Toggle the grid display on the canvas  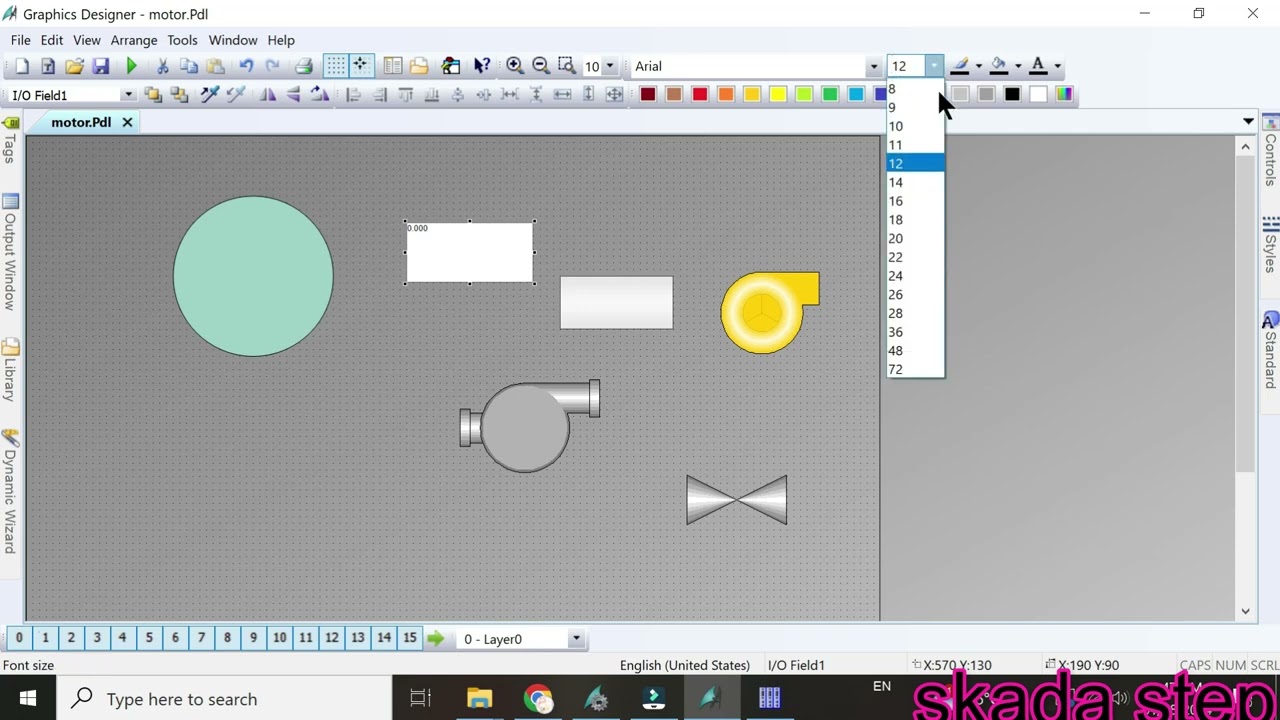(x=335, y=66)
